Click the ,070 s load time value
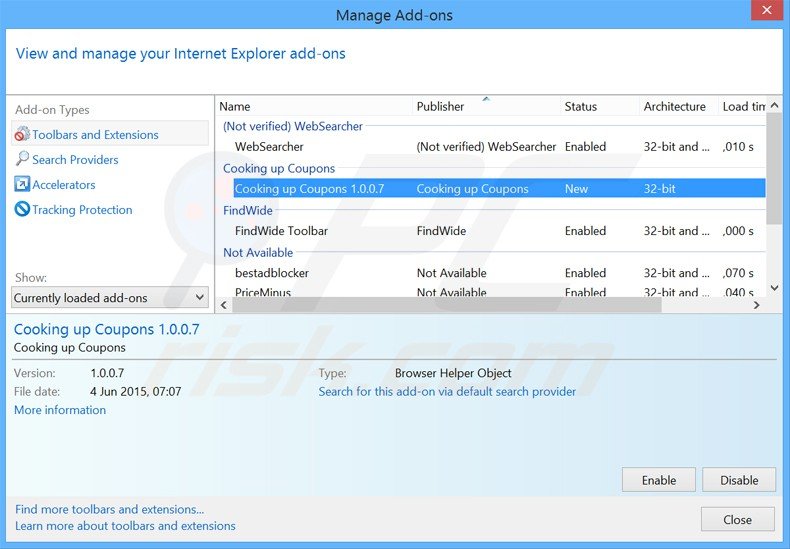The image size is (790, 549). pos(738,273)
